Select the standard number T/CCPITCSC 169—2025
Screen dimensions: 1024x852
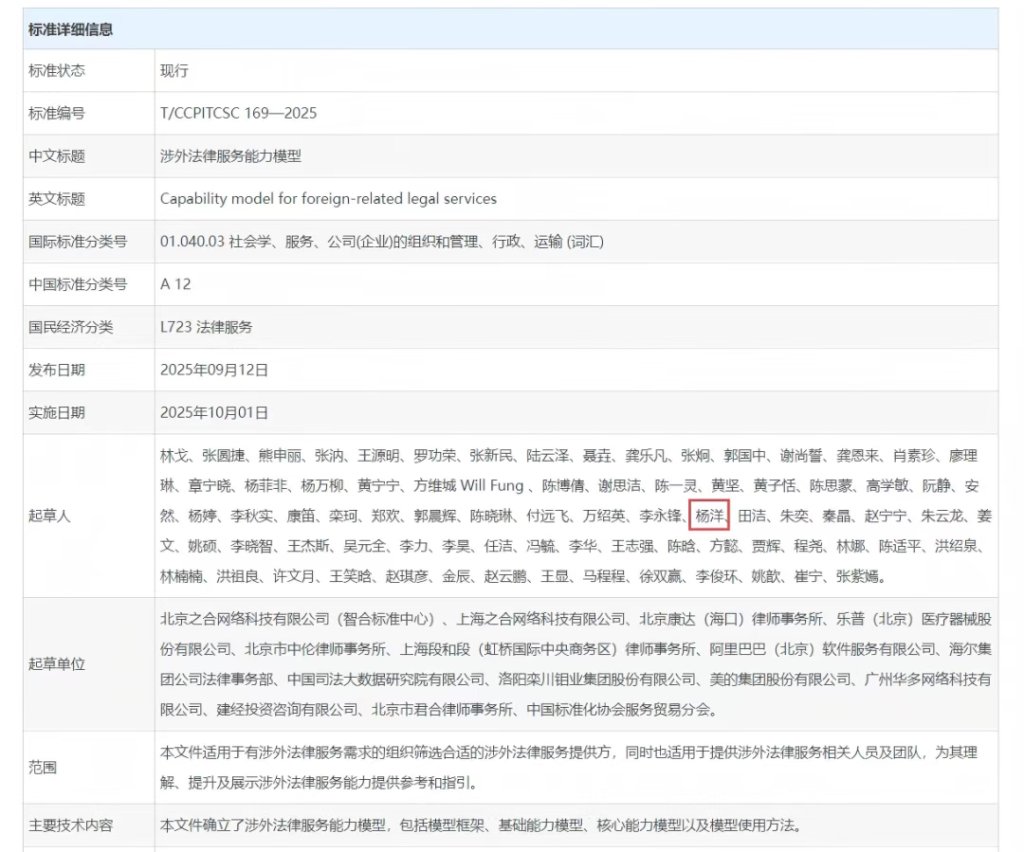click(x=238, y=113)
